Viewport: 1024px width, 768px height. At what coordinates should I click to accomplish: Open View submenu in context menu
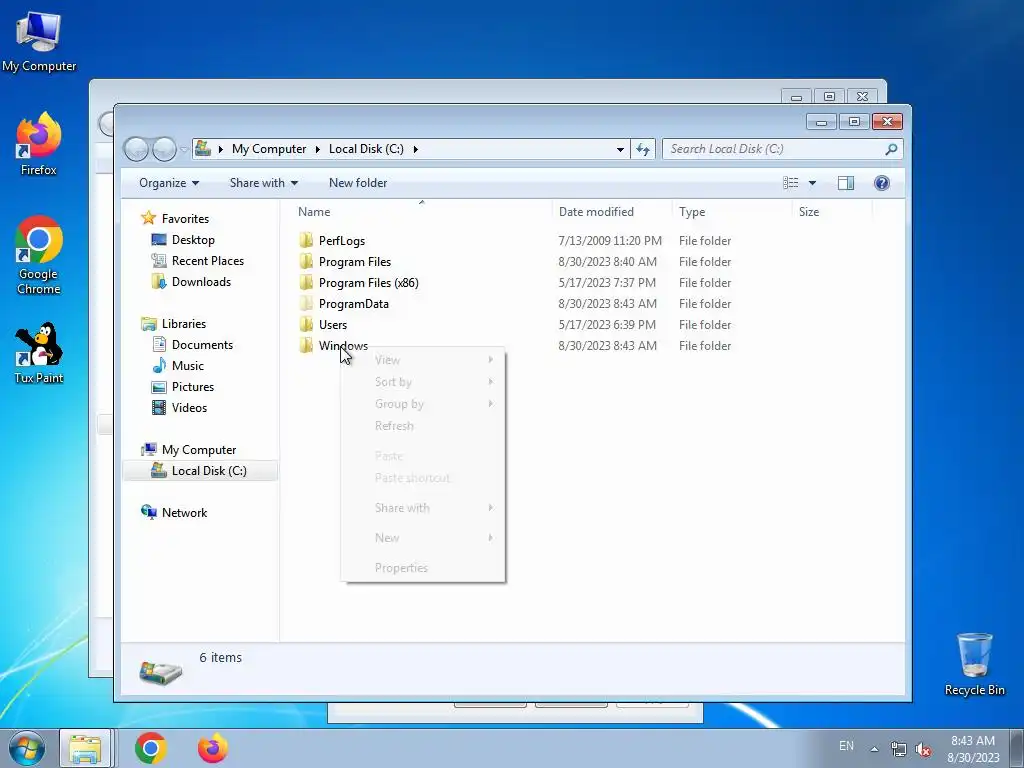423,360
